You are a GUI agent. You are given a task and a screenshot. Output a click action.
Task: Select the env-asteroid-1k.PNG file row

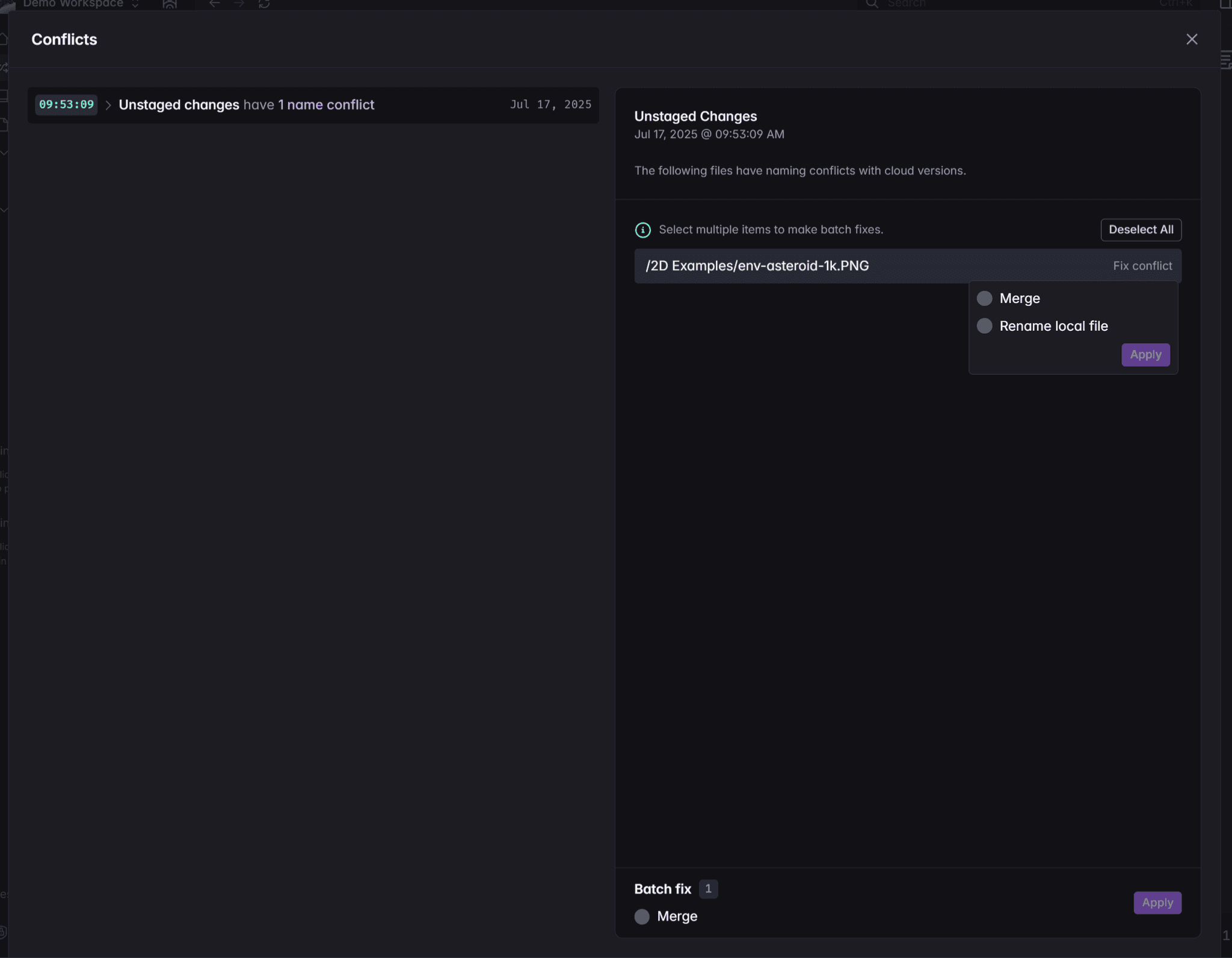(757, 266)
